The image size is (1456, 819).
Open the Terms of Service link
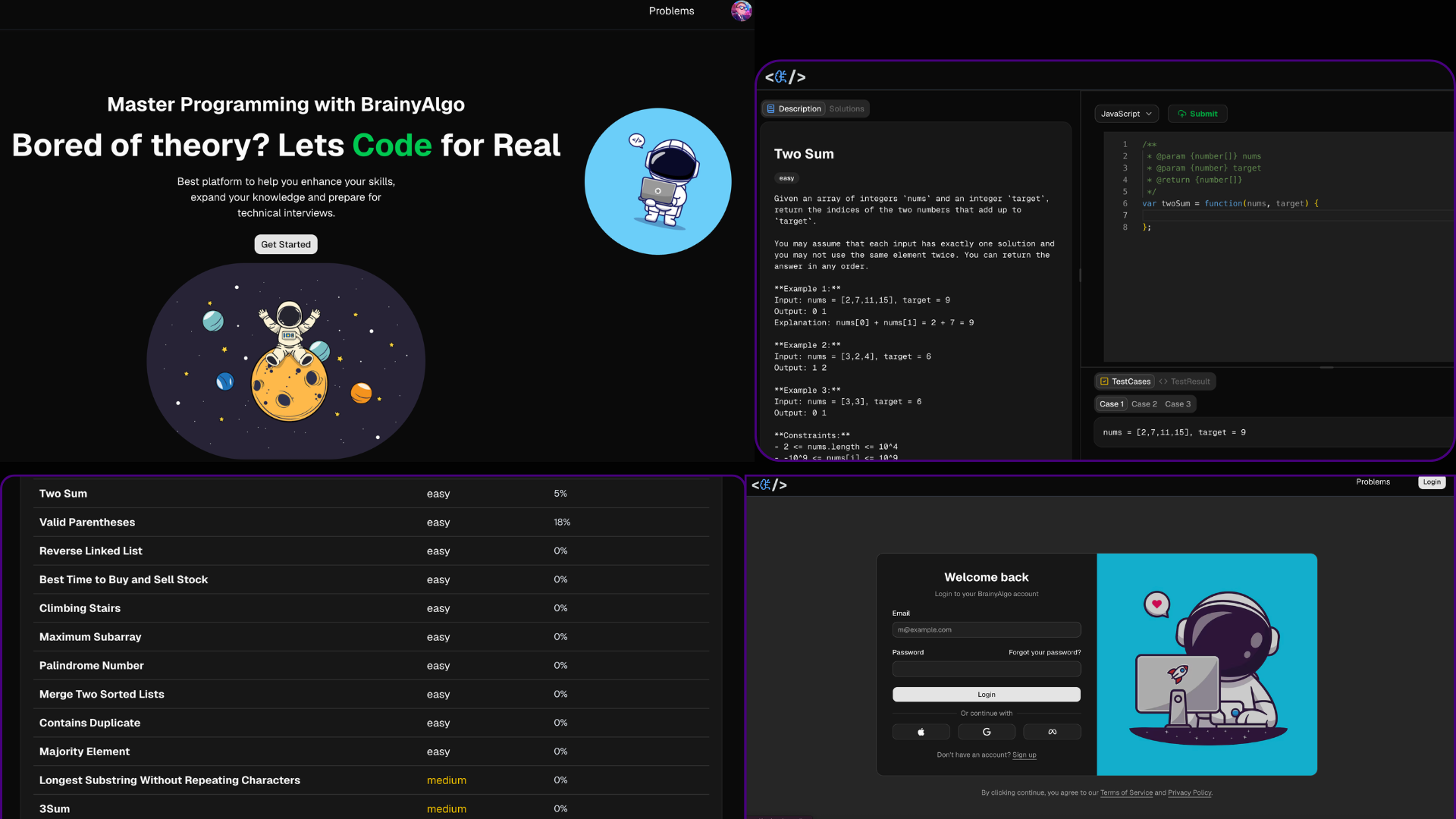point(1126,792)
